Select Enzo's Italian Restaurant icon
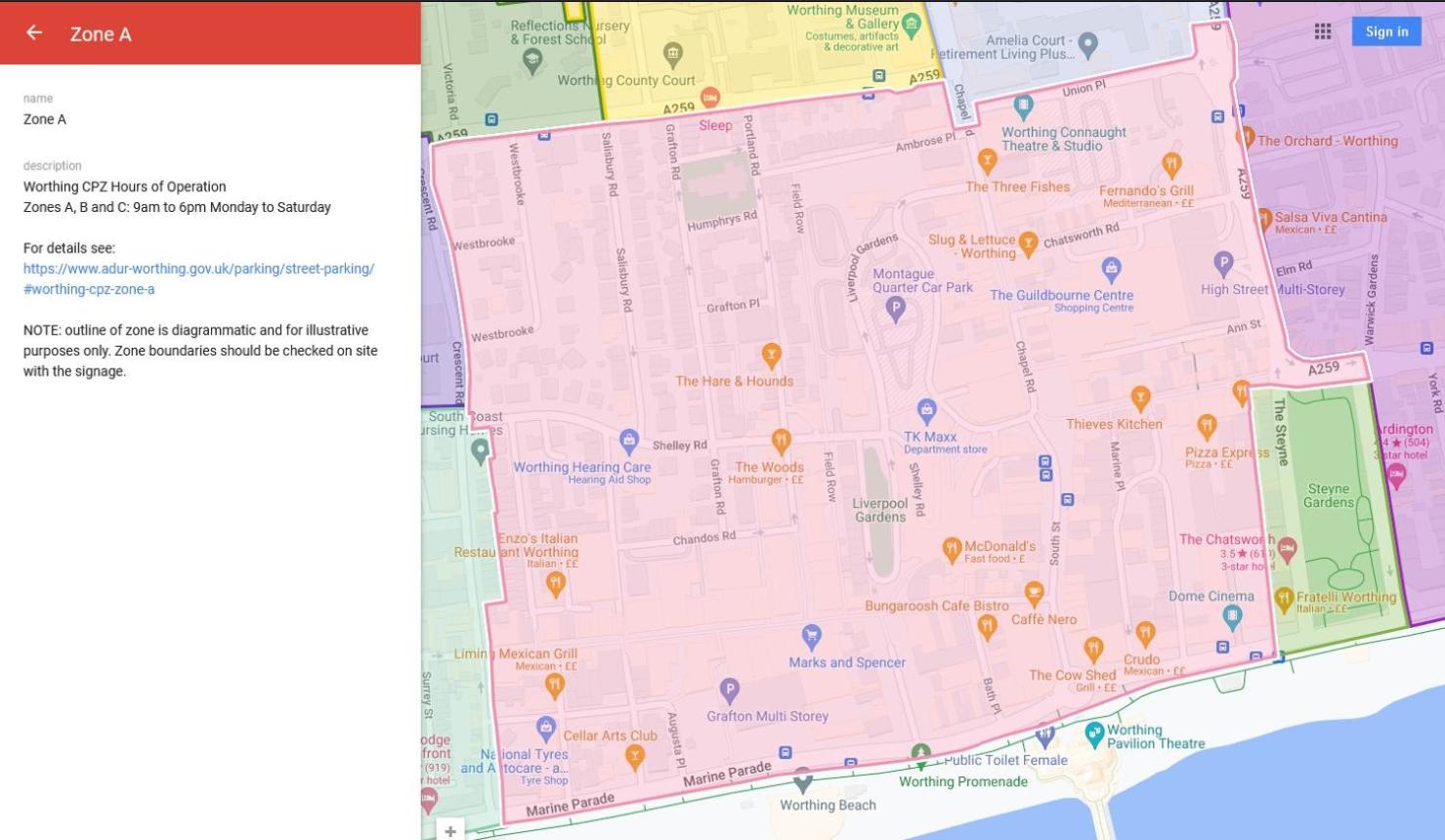This screenshot has width=1445, height=840. tap(555, 584)
